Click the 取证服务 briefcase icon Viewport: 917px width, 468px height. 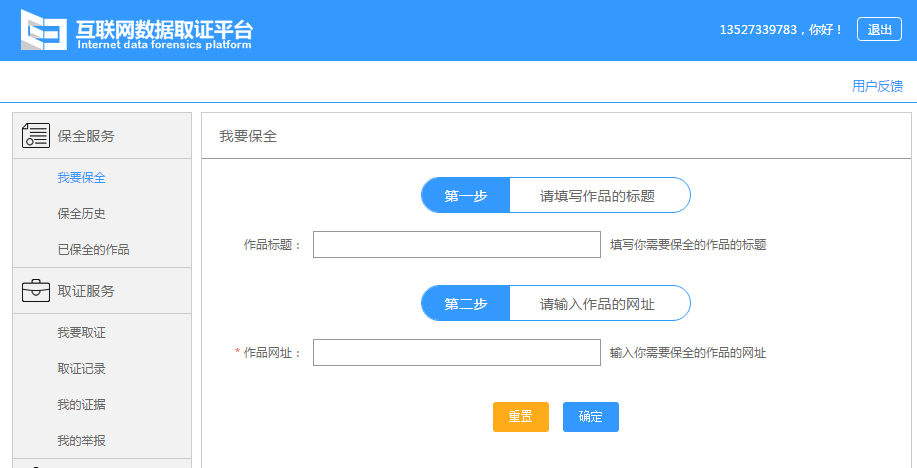click(x=36, y=290)
